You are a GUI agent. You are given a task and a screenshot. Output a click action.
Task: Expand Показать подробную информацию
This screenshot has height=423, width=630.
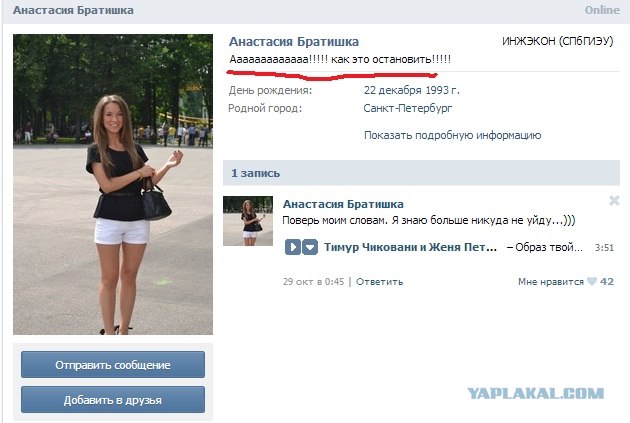coord(452,135)
